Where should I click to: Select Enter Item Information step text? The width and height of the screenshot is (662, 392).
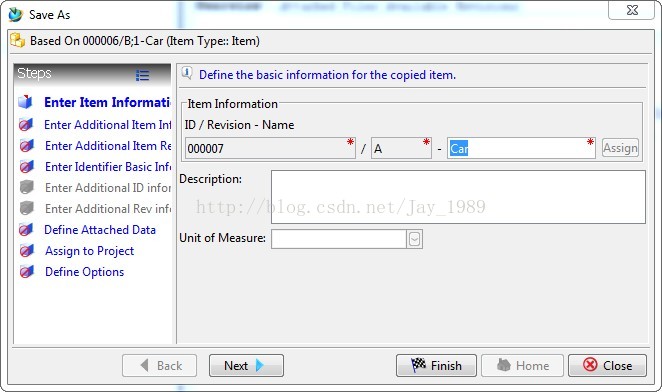(107, 102)
